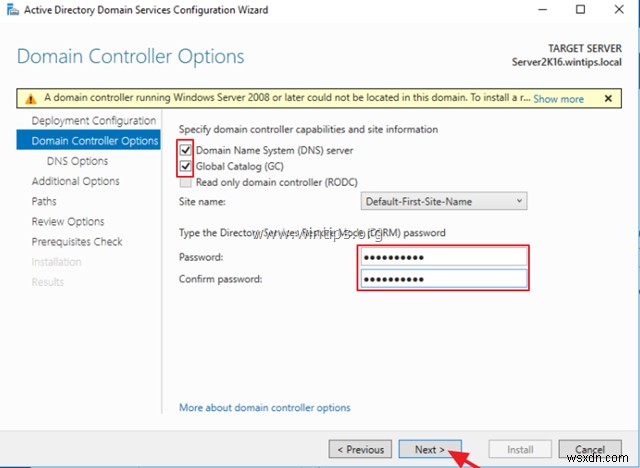Click Read only domain controller (RODC) checkbox
The height and width of the screenshot is (468, 640).
(x=186, y=182)
